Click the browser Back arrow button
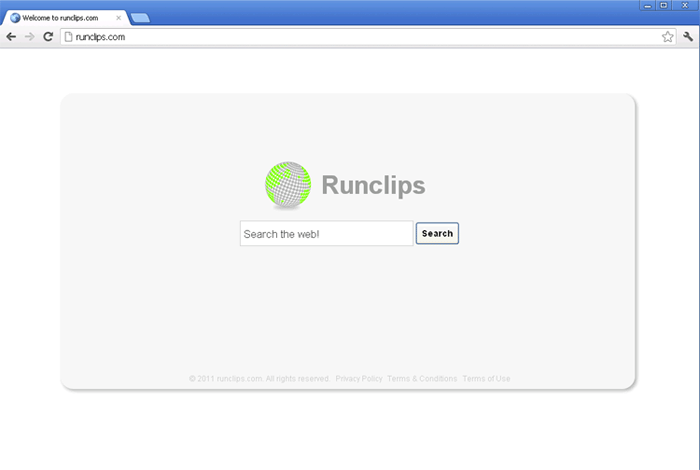The height and width of the screenshot is (470, 700). [11, 37]
